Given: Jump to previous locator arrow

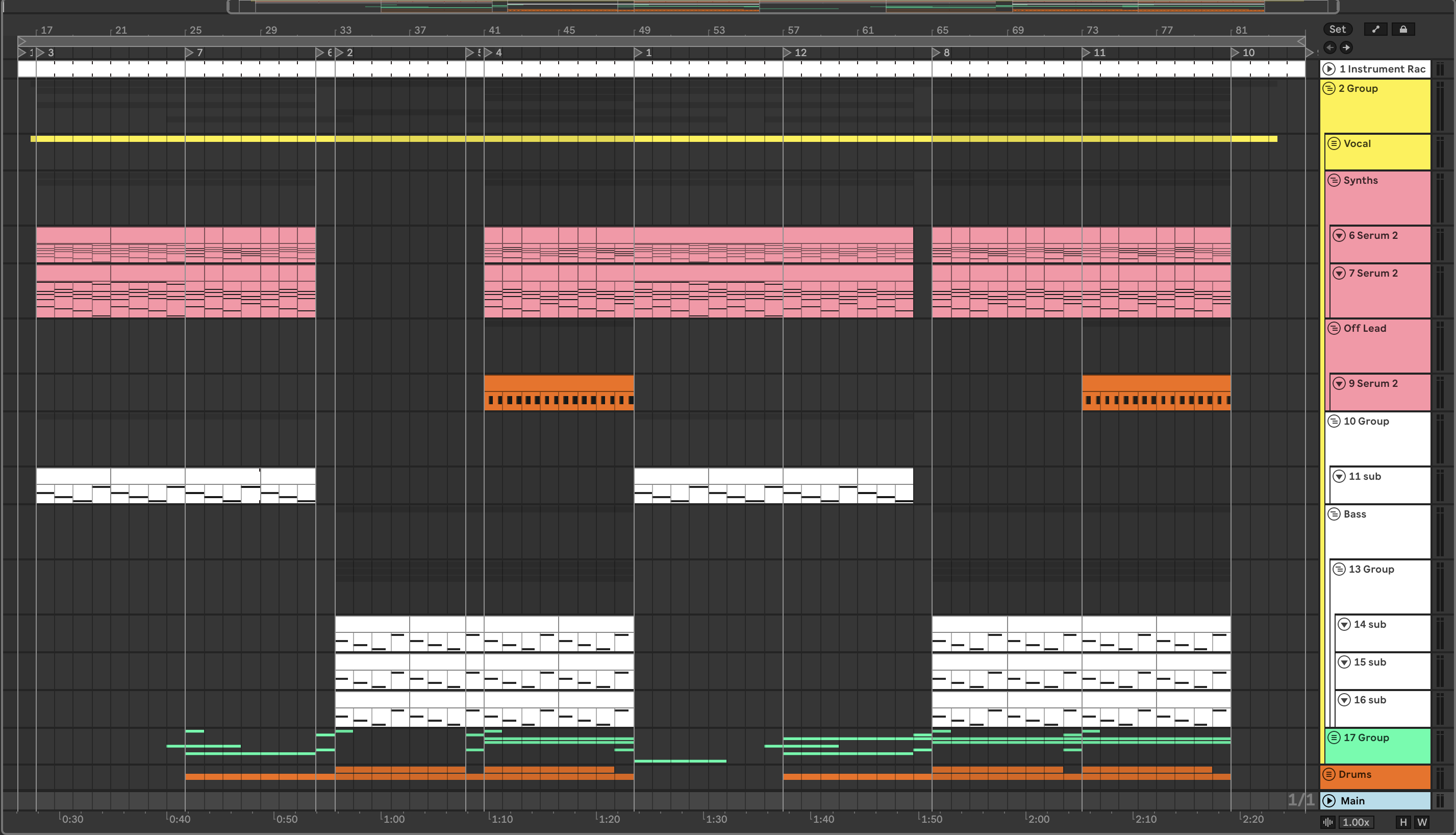Looking at the screenshot, I should tap(1330, 47).
